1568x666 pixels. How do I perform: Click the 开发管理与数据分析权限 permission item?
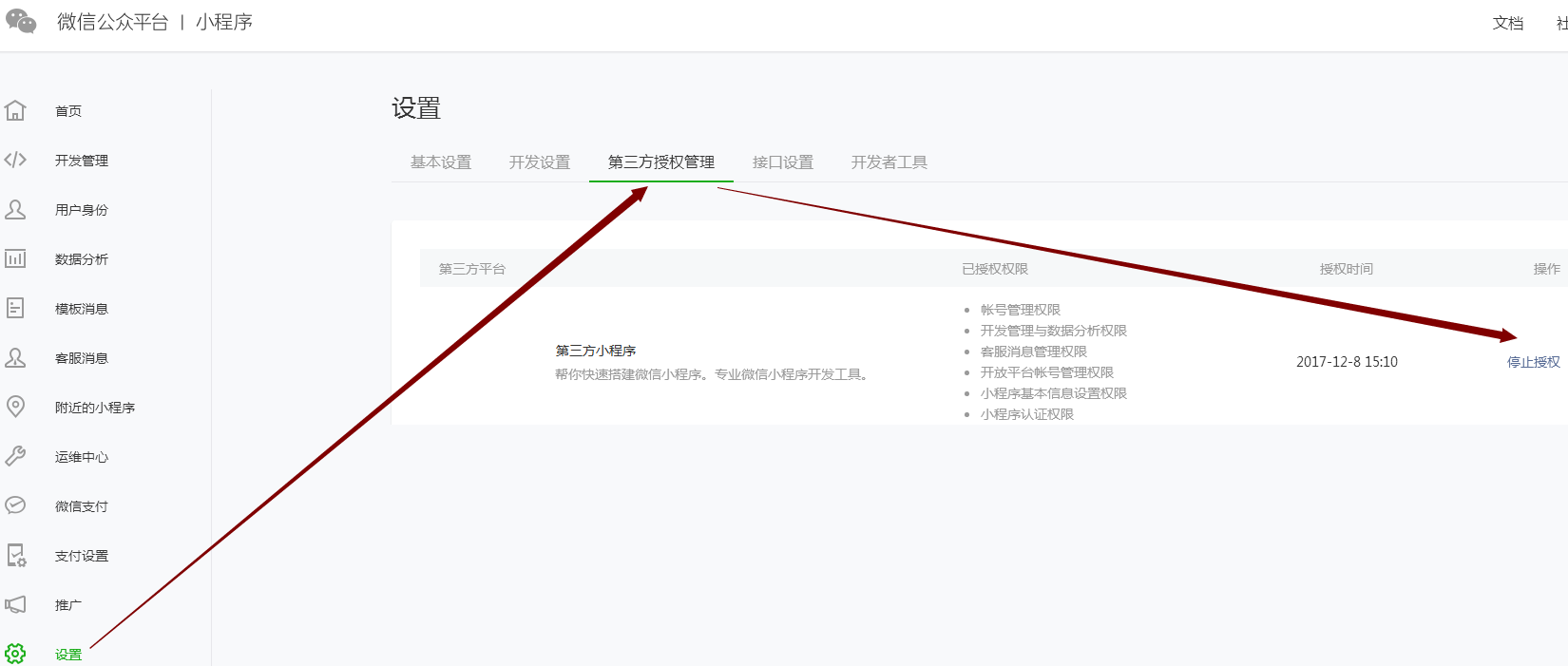(x=1054, y=331)
